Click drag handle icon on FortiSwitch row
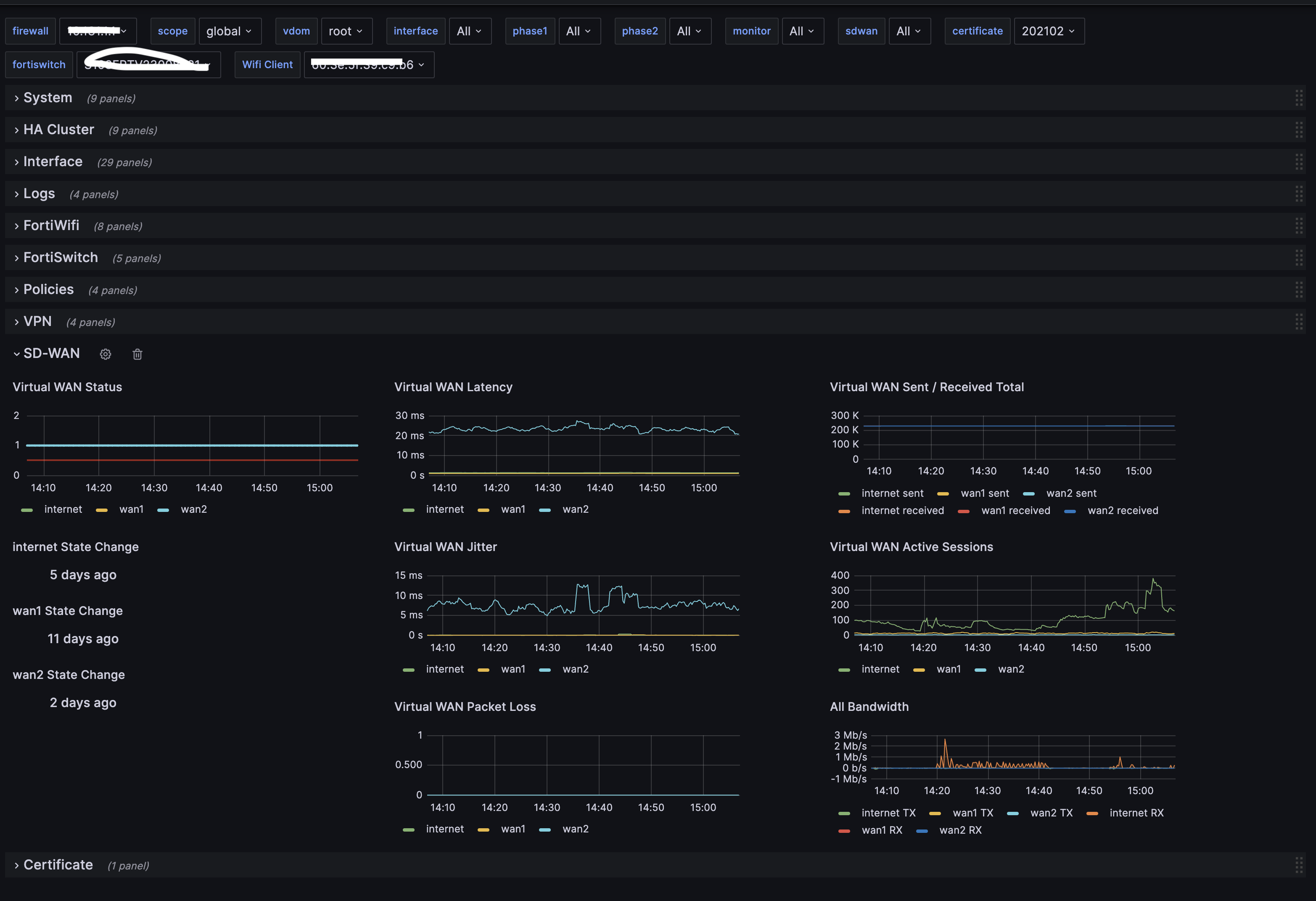 1298,258
